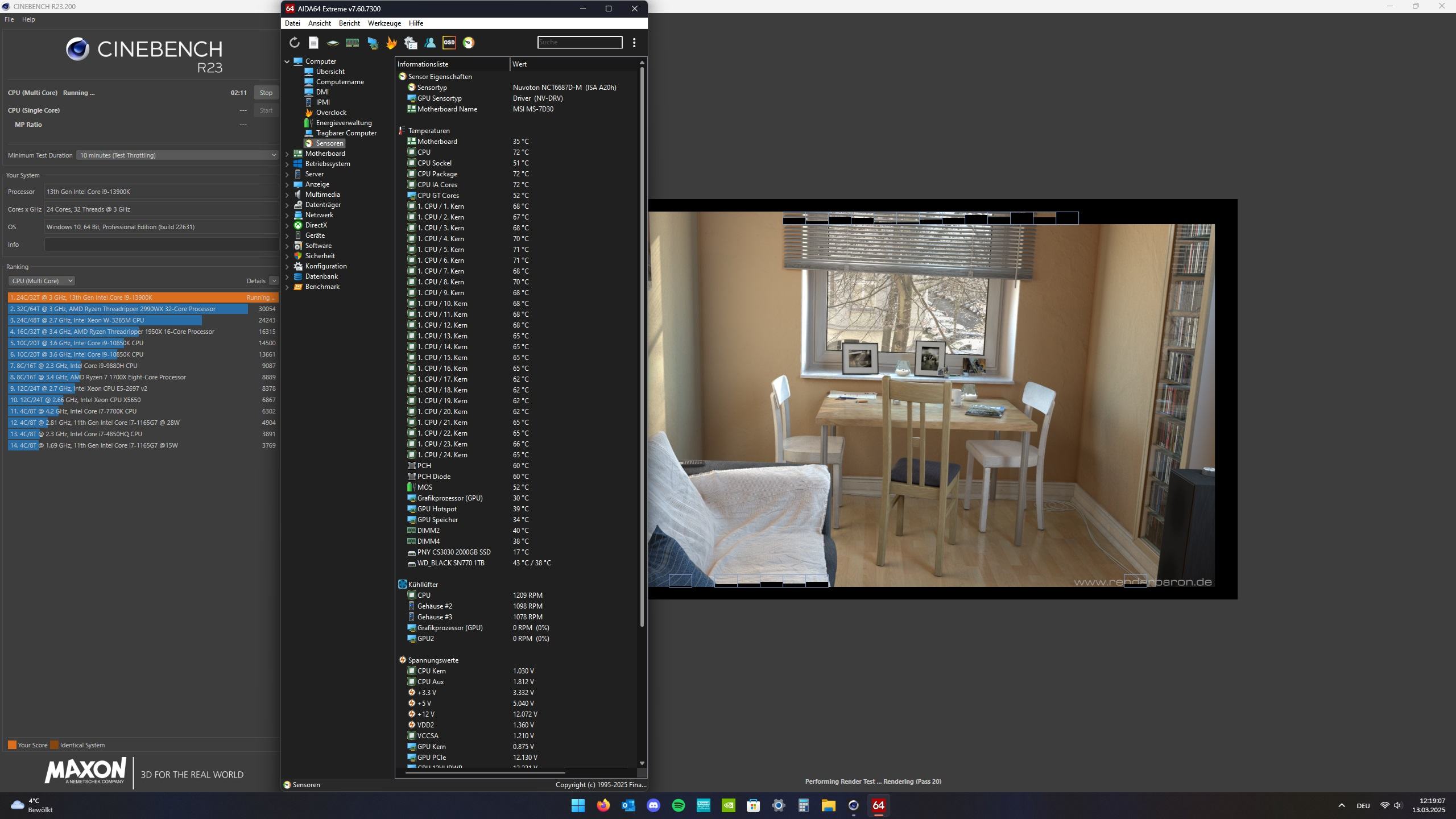Open the flame stability test icon
The image size is (1456, 819).
click(x=391, y=43)
